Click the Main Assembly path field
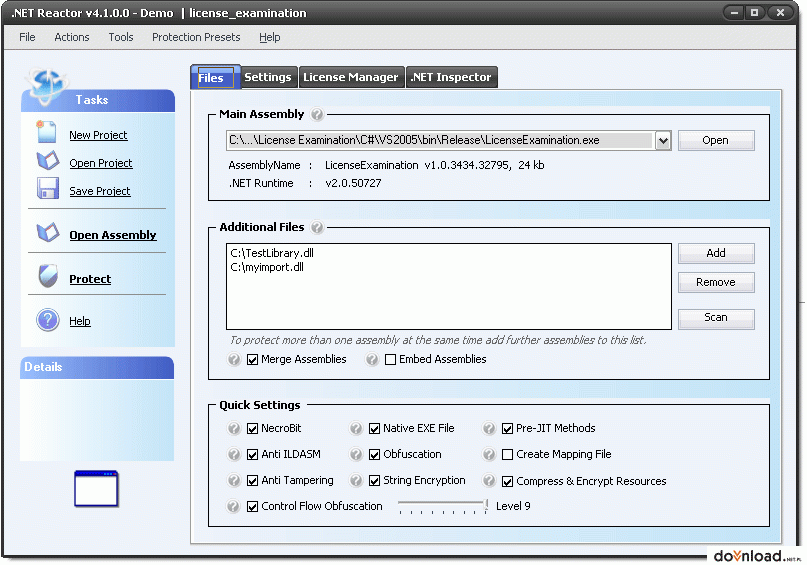This screenshot has height=565, width=807. (x=441, y=140)
